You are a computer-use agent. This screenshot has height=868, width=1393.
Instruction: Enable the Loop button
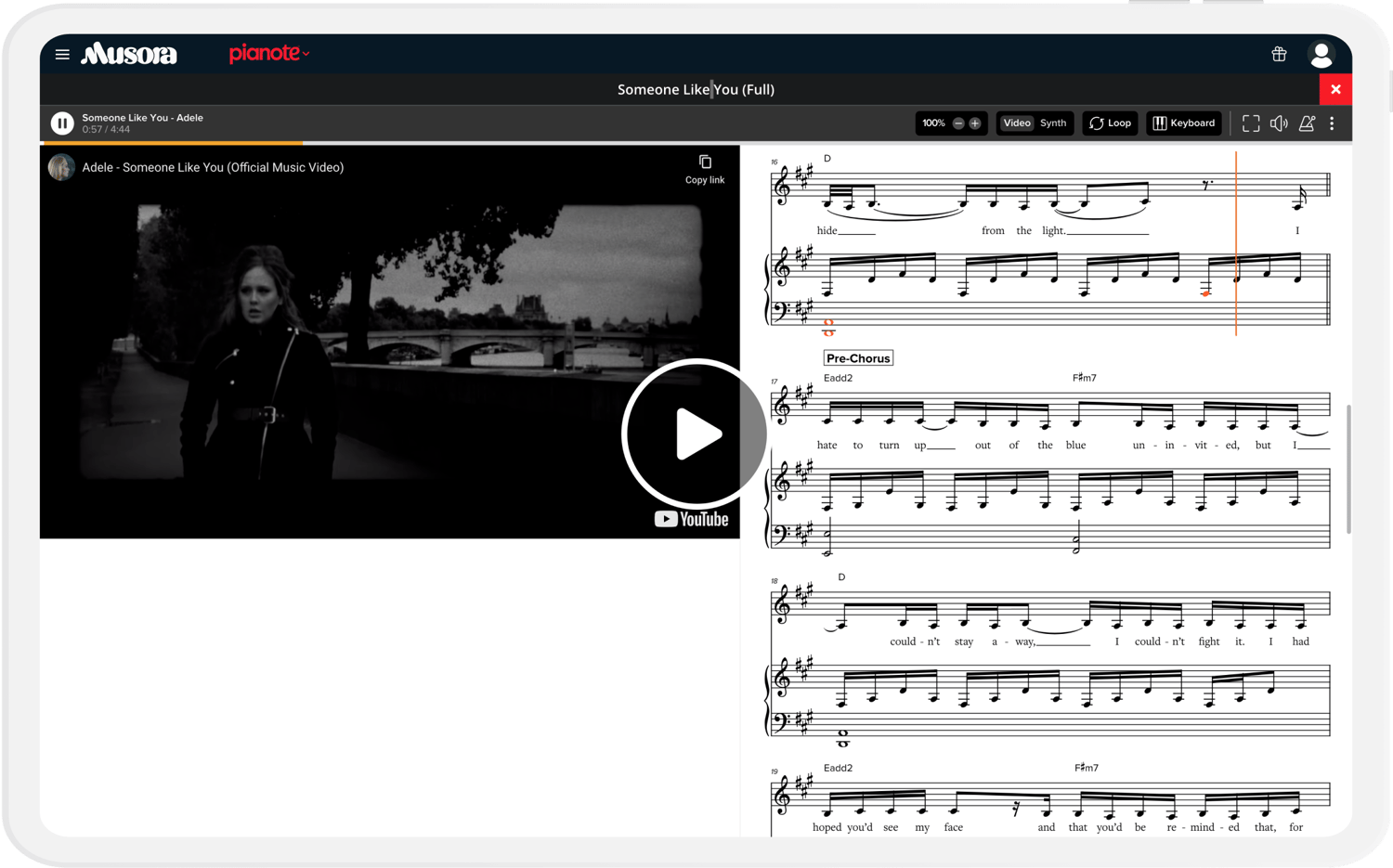1111,123
